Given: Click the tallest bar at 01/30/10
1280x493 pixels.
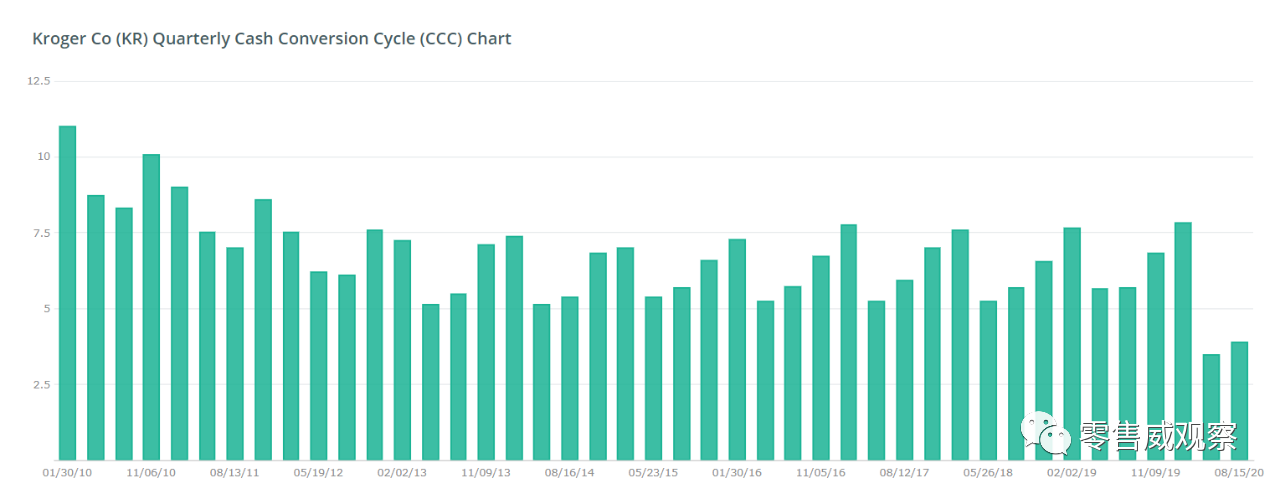Looking at the screenshot, I should [x=68, y=293].
